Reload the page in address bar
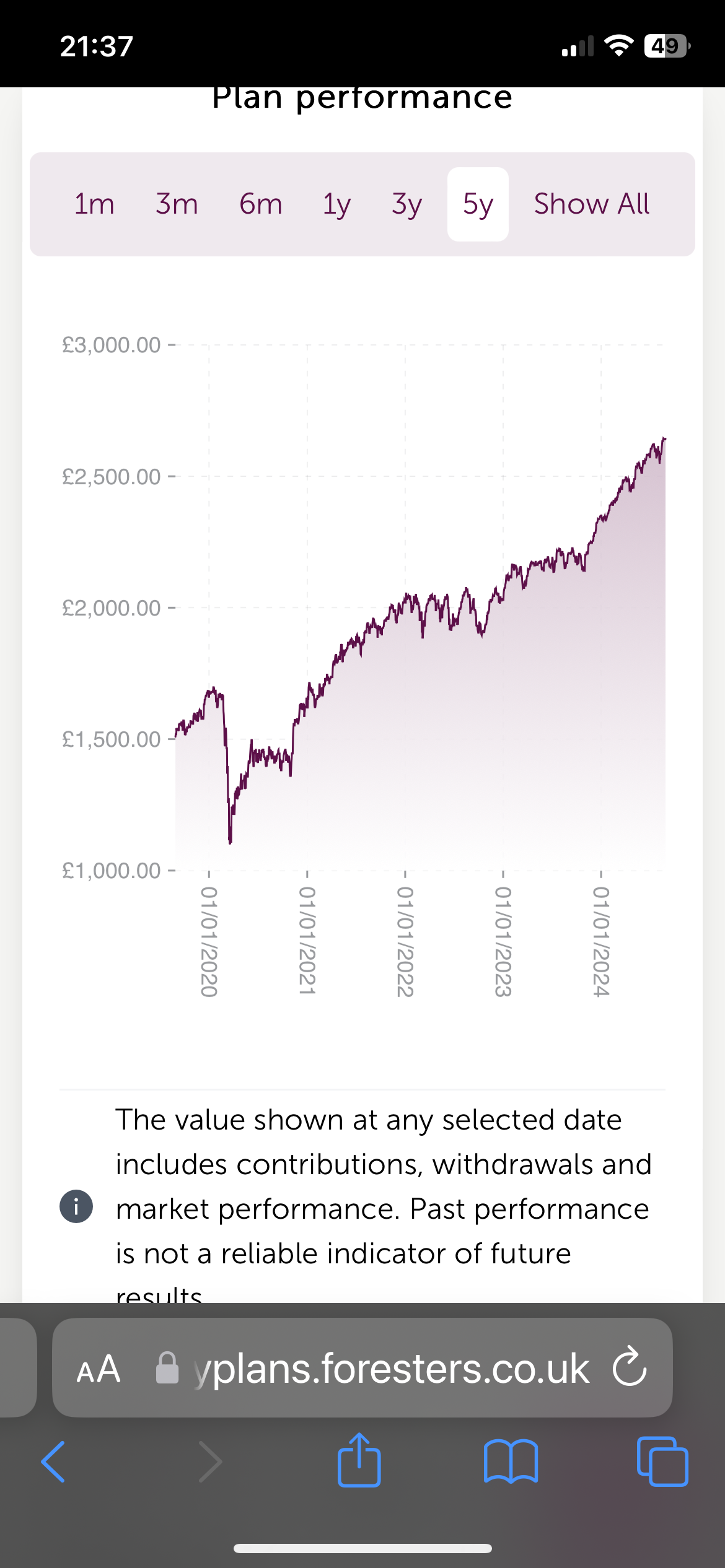 click(x=630, y=1369)
